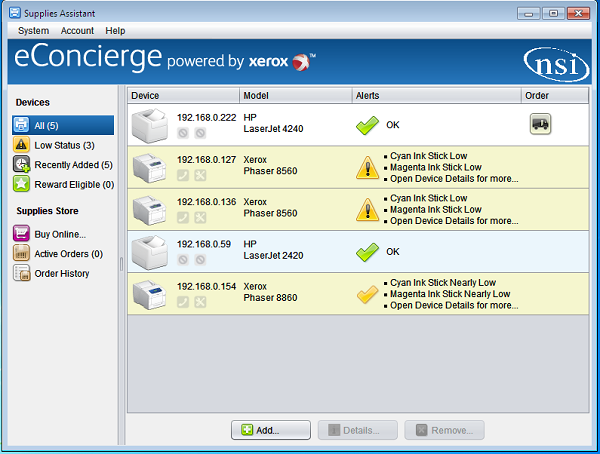Click the yellow checkmark for Phaser 8860
Viewport: 600px width, 454px height.
[x=367, y=295]
